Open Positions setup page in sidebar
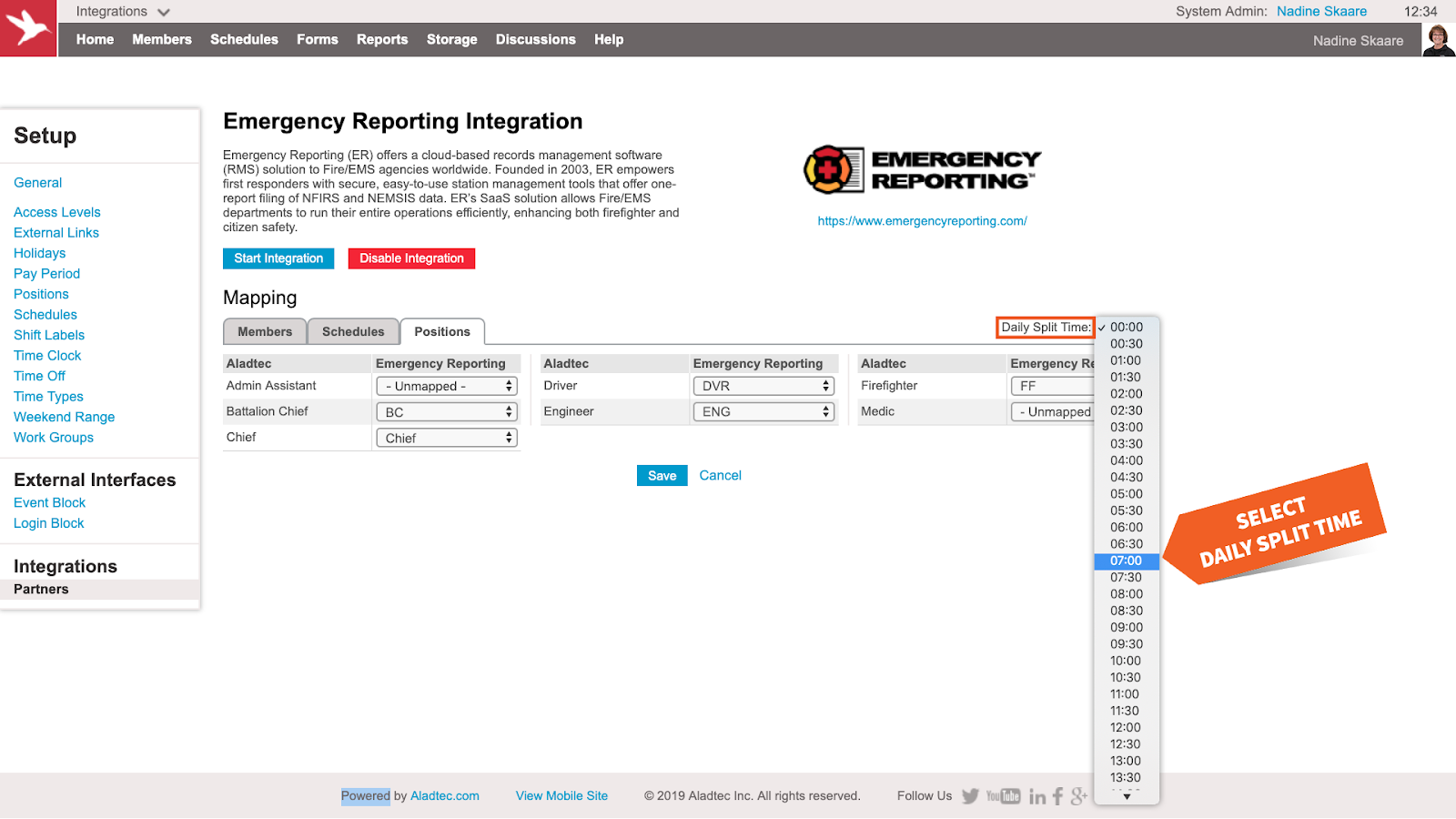The width and height of the screenshot is (1456, 819). coord(42,294)
